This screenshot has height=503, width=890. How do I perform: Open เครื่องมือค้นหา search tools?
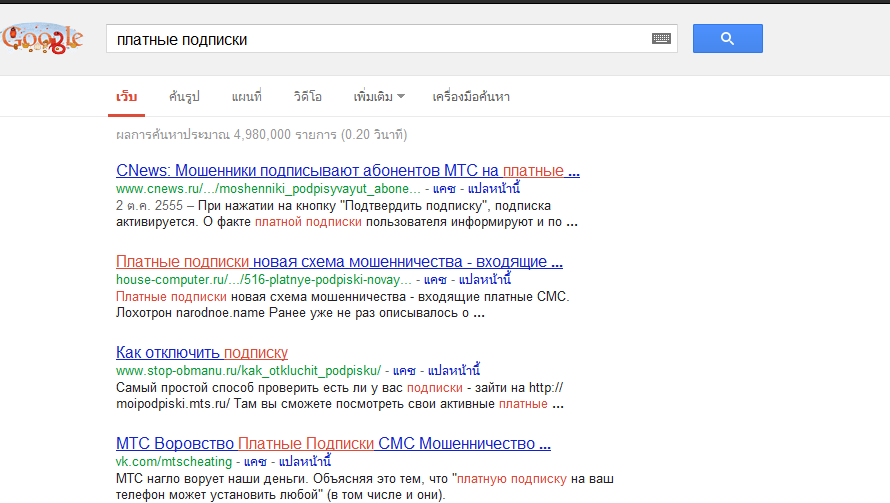tap(471, 97)
